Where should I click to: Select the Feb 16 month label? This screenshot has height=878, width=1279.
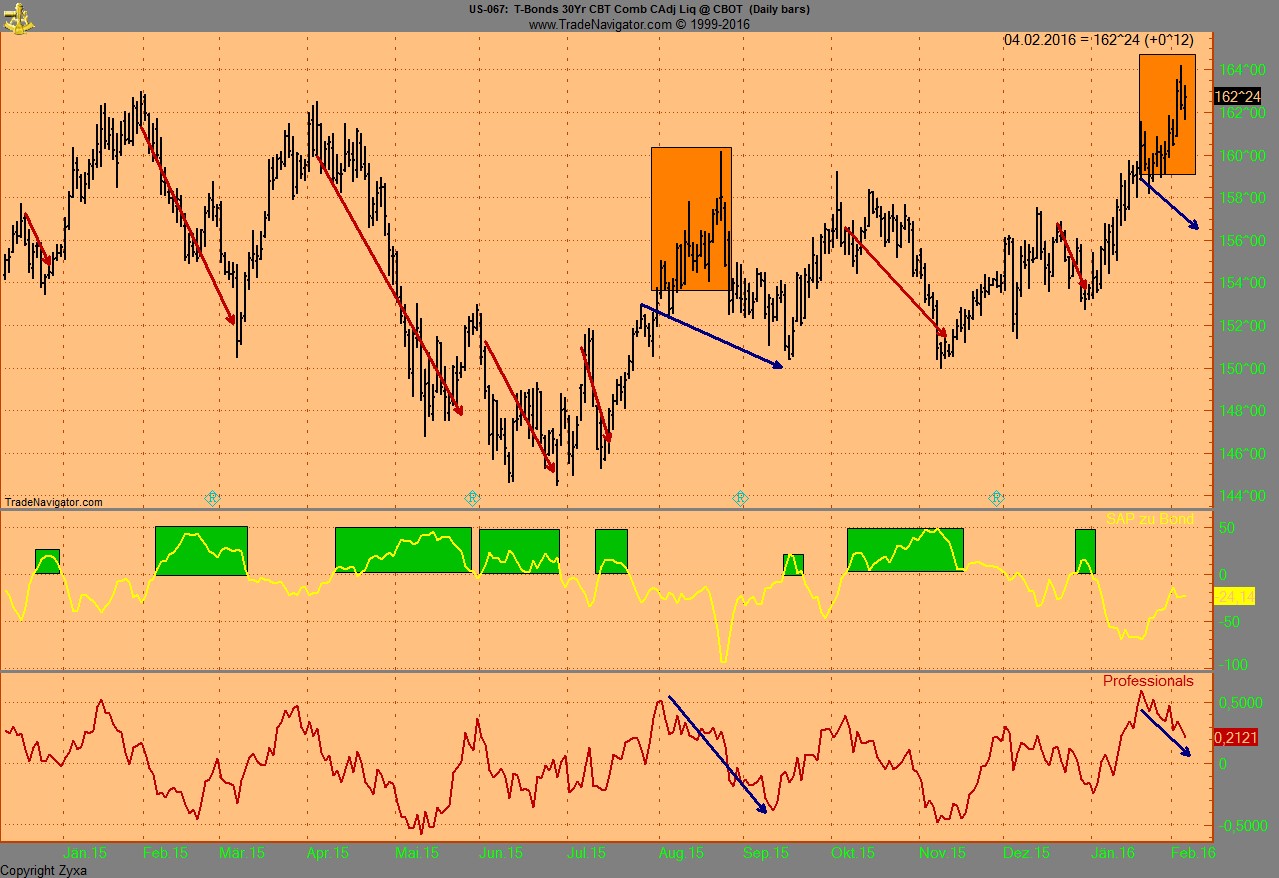[x=1190, y=853]
